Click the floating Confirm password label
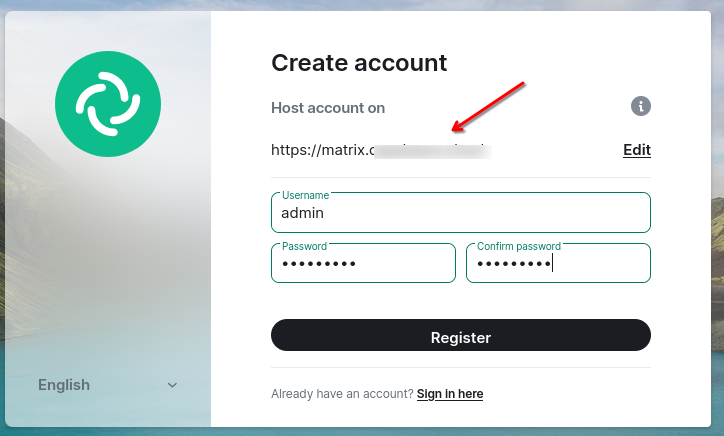Screen dimensions: 724x436 [518, 245]
